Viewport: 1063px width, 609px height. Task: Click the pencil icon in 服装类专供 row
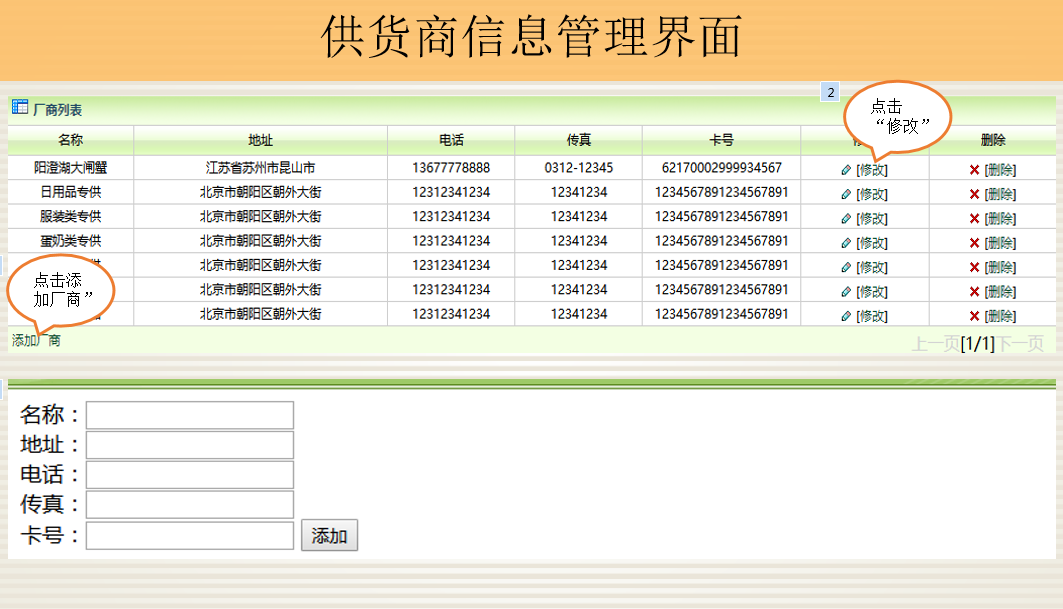[846, 218]
